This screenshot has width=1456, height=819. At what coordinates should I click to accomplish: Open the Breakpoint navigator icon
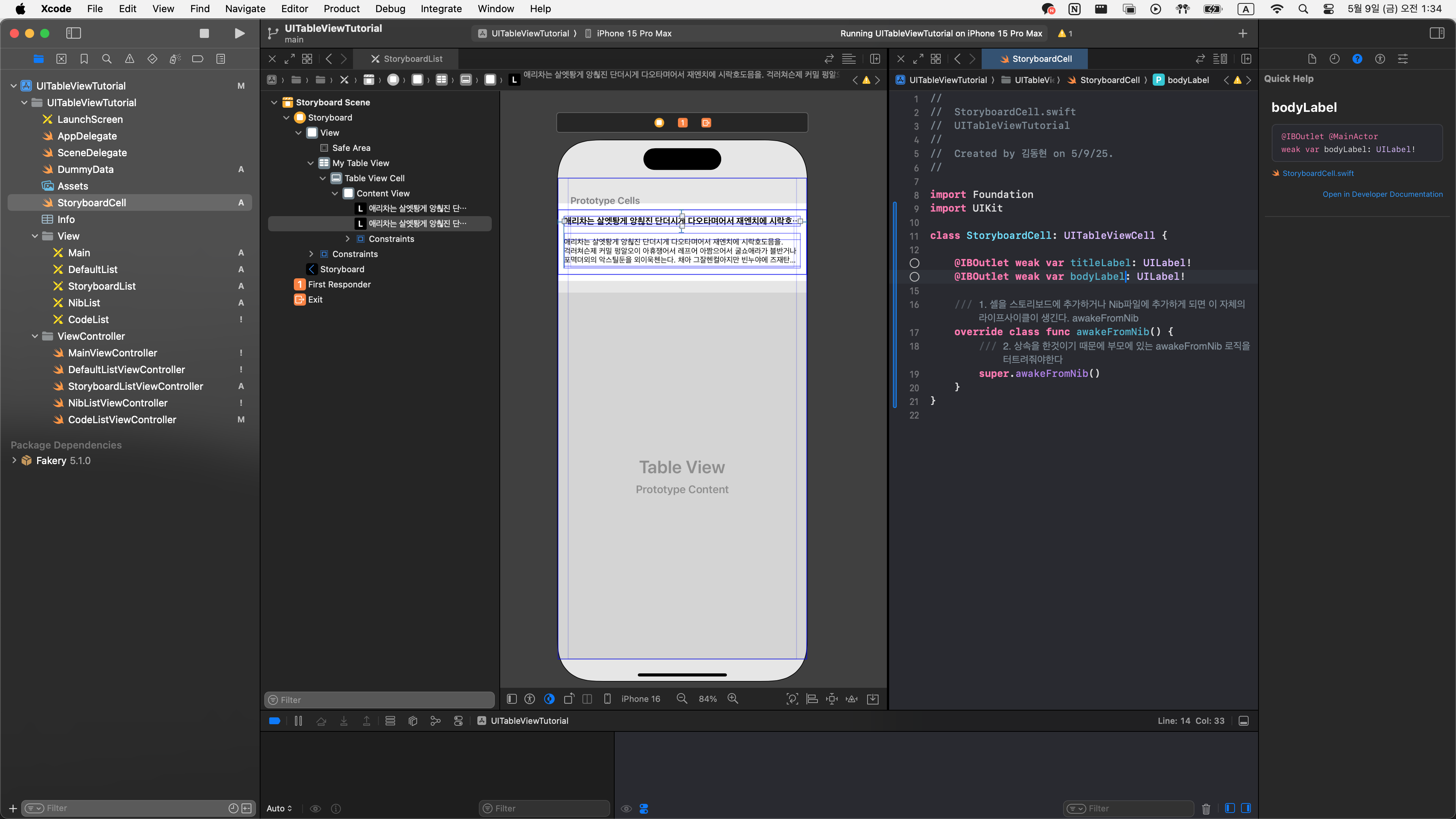coord(198,59)
